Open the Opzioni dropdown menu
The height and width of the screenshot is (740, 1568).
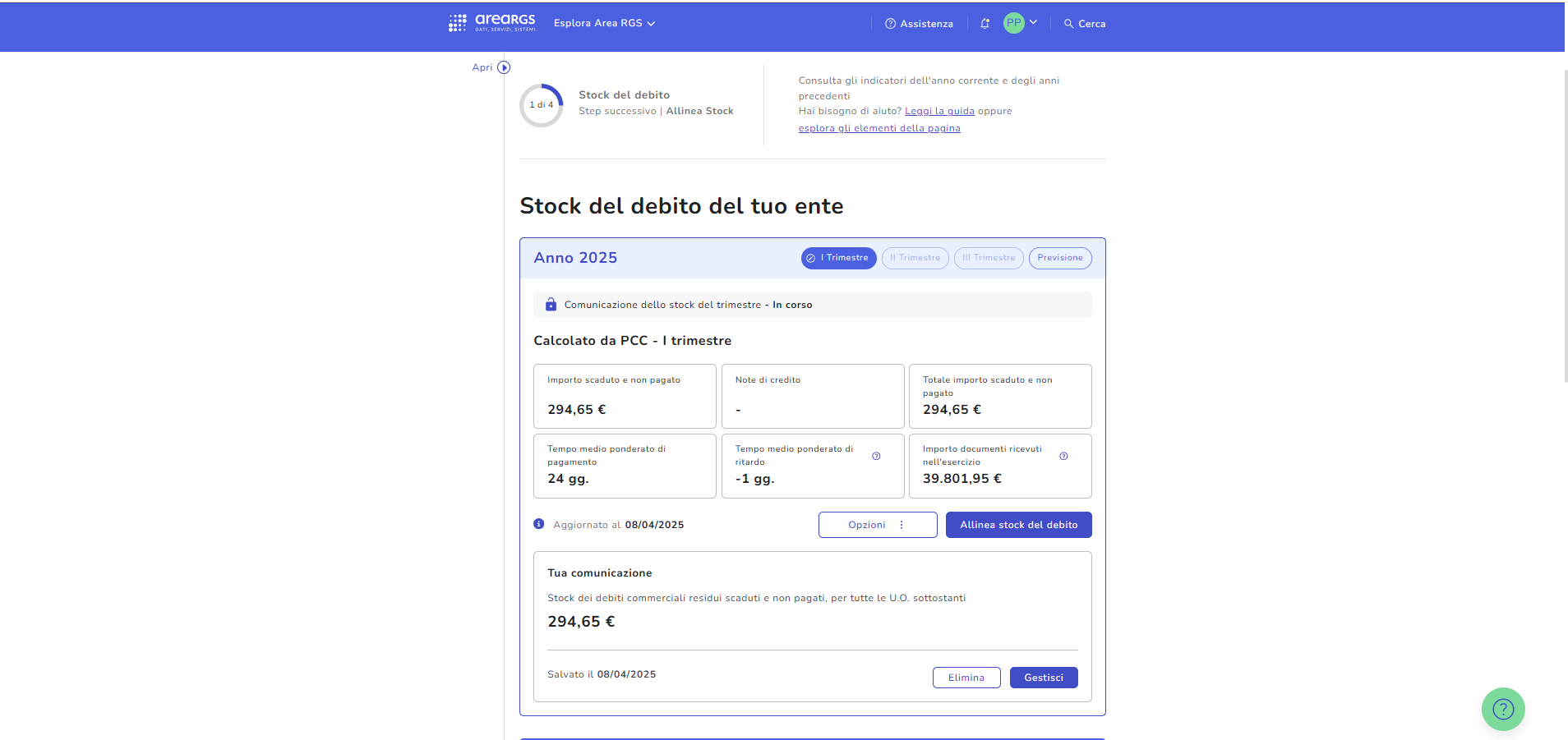(877, 525)
